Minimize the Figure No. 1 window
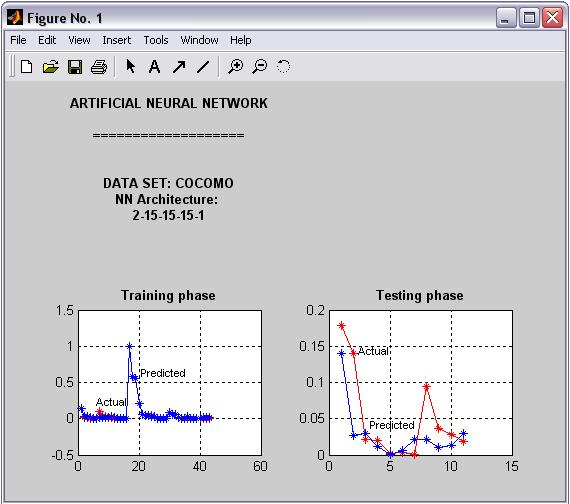 pyautogui.click(x=506, y=18)
